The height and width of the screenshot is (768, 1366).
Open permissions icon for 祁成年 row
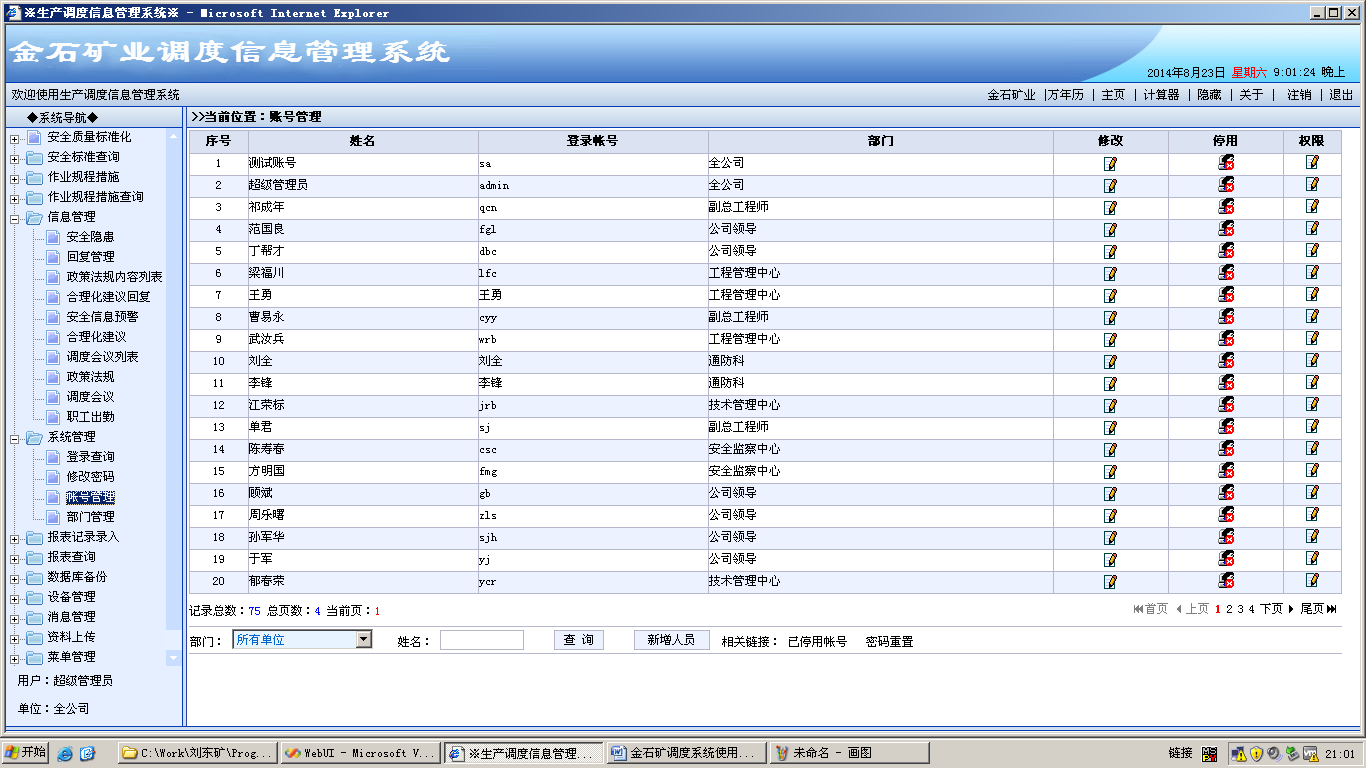(1312, 206)
